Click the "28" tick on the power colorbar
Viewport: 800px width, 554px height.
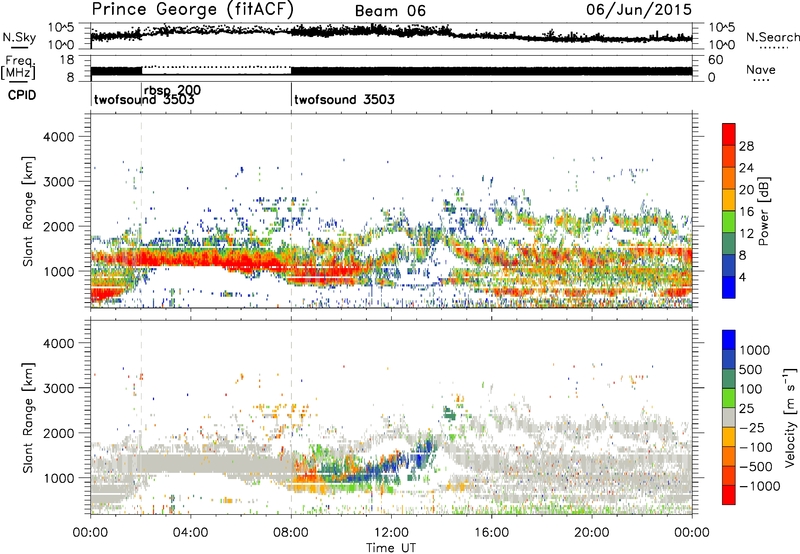(746, 146)
